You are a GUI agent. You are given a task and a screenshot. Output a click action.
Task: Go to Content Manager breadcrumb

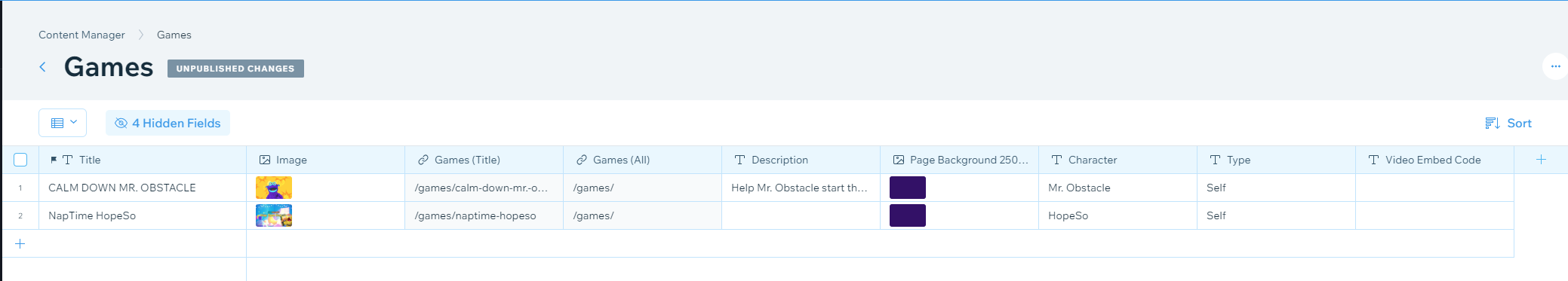(x=81, y=35)
